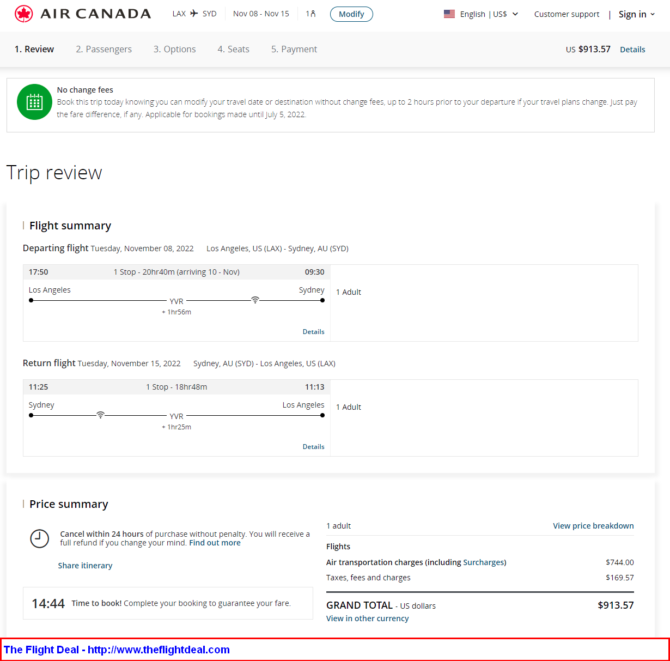Screen dimensions: 670x661
Task: Click the Air Canada maple leaf logo
Action: coord(24,14)
